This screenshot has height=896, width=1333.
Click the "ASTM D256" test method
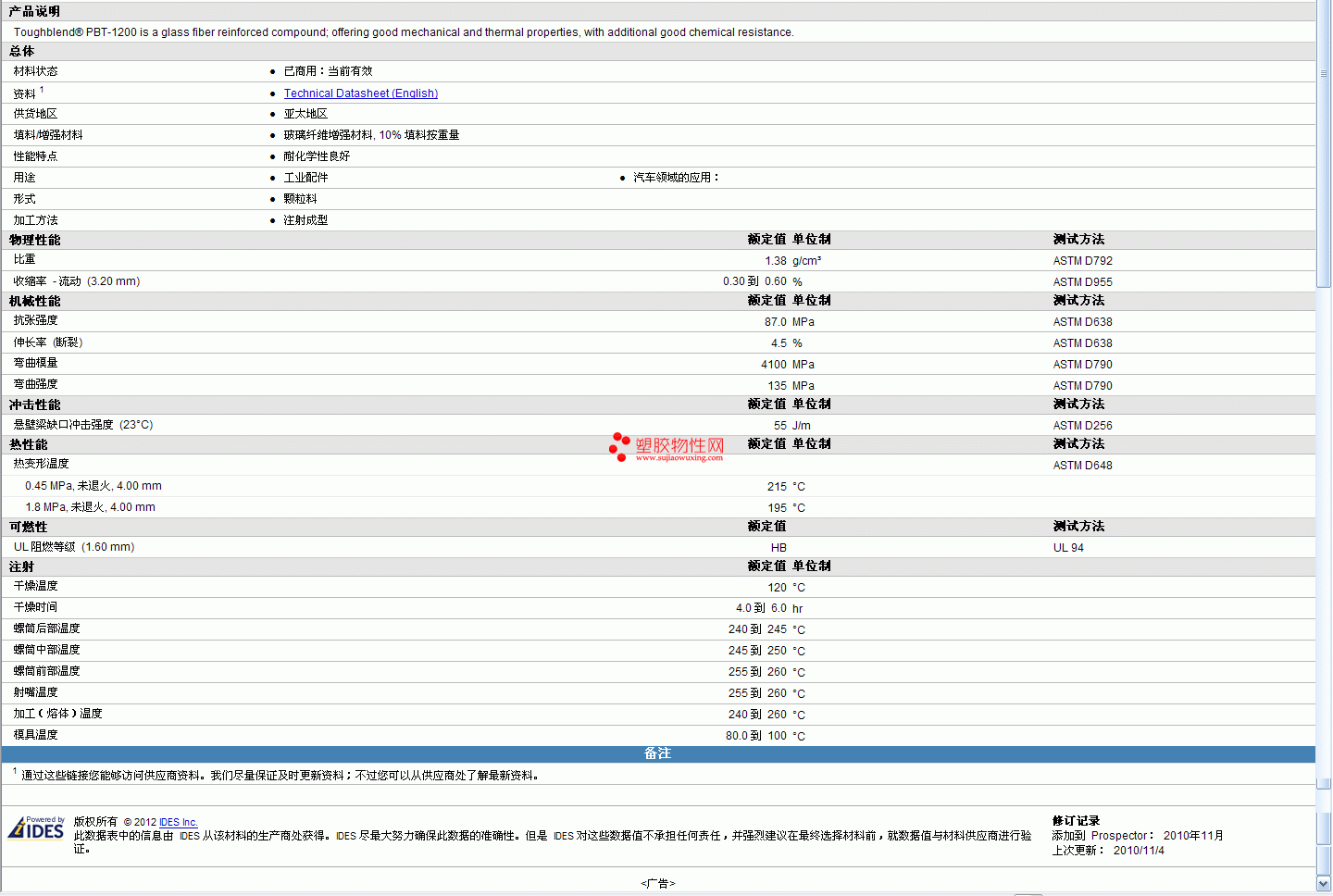[1083, 426]
